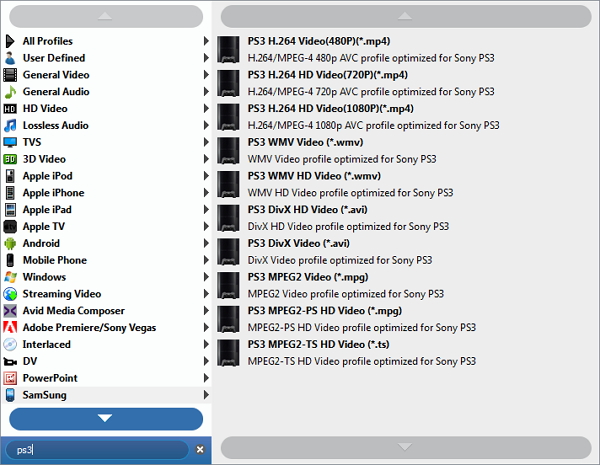Viewport: 600px width, 465px height.
Task: Click the Mobile Phone icon
Action: [10, 260]
